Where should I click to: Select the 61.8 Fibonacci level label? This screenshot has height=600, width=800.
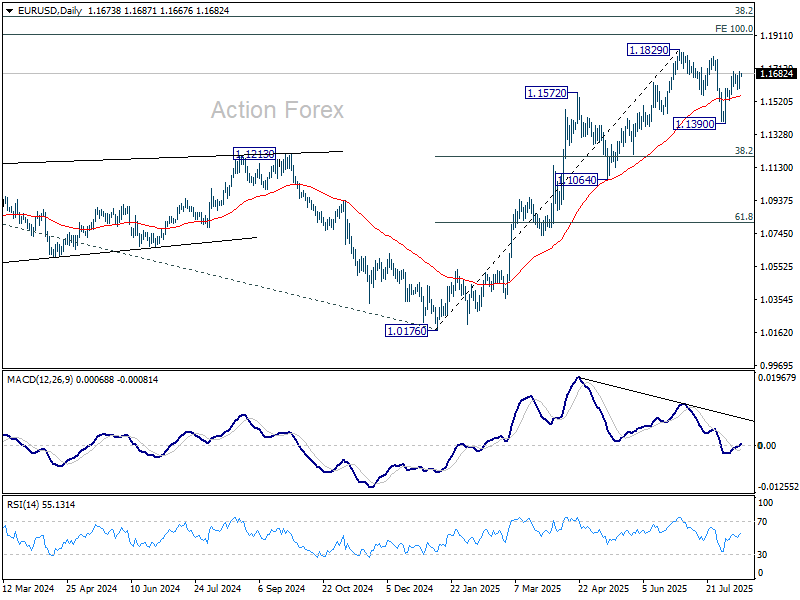coord(743,217)
